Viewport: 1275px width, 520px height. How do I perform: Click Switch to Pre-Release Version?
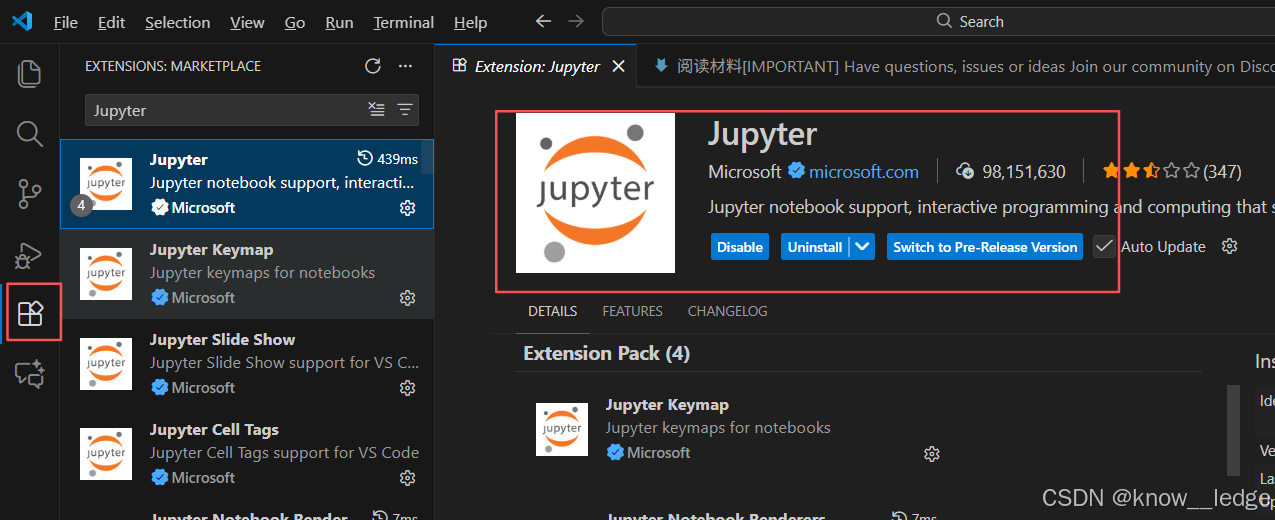(x=985, y=247)
